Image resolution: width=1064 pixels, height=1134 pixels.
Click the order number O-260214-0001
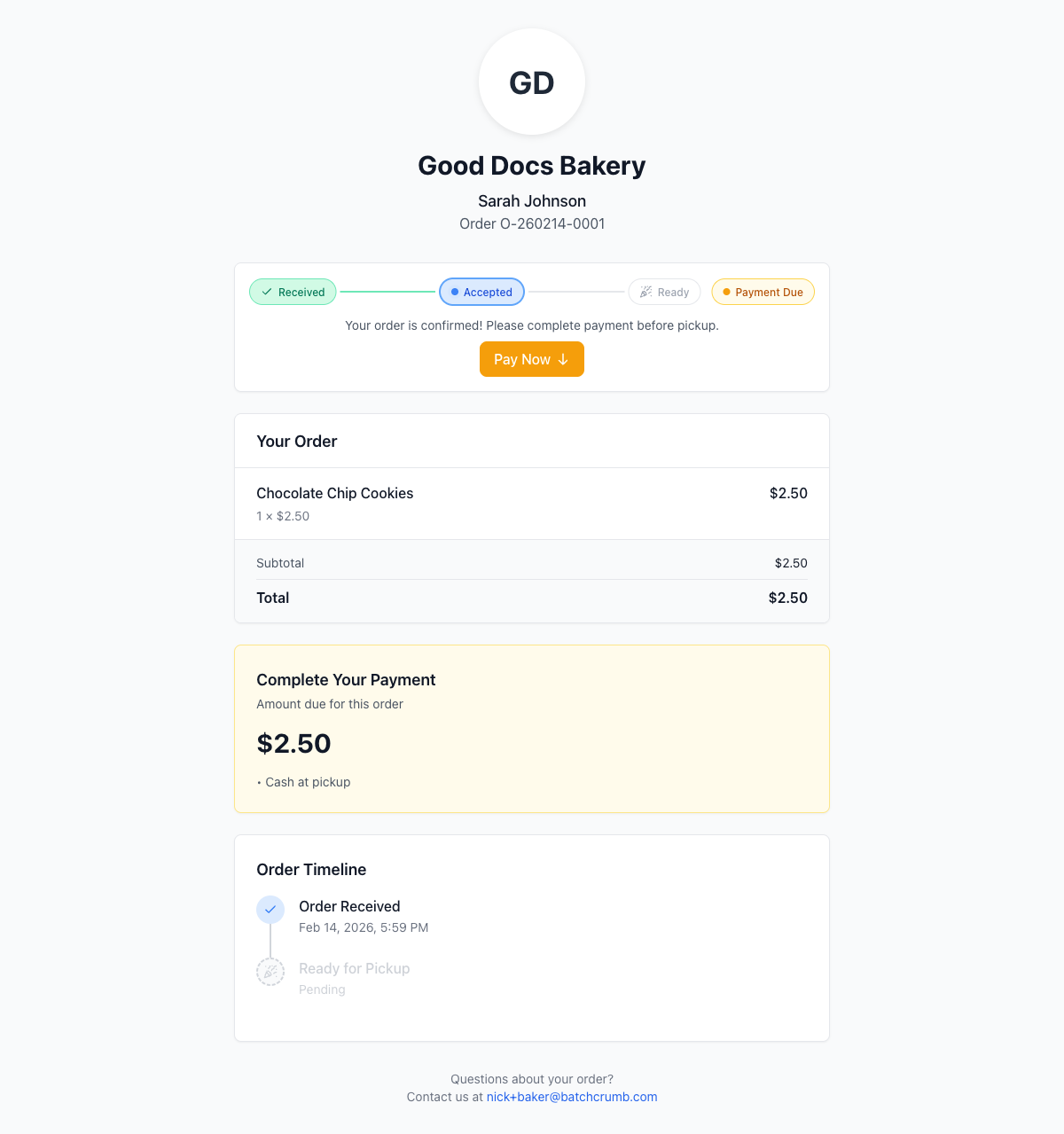pos(552,223)
